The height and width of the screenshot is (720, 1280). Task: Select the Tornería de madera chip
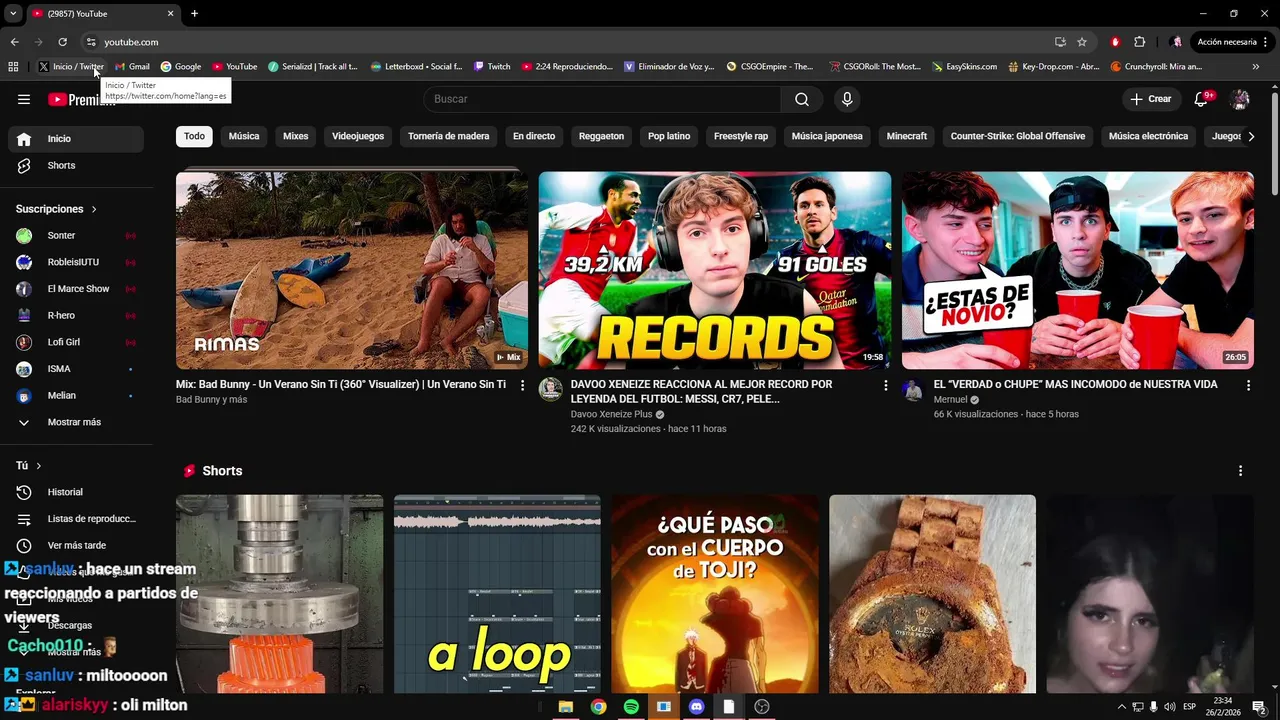tap(448, 136)
